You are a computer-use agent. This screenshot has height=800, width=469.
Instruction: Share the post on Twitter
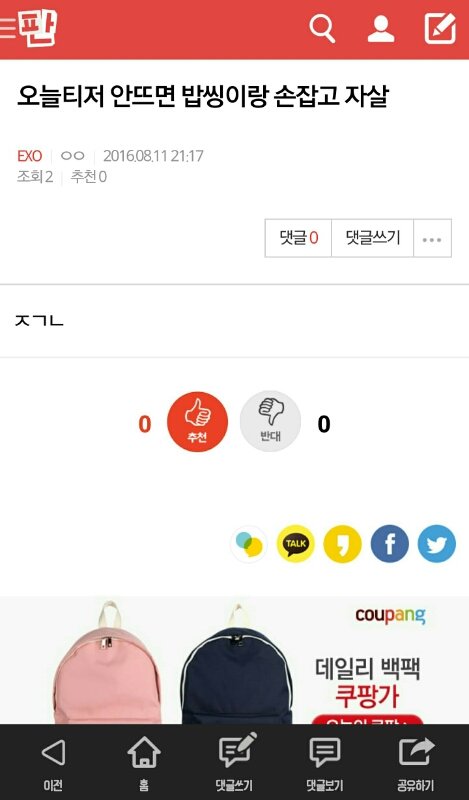[436, 544]
